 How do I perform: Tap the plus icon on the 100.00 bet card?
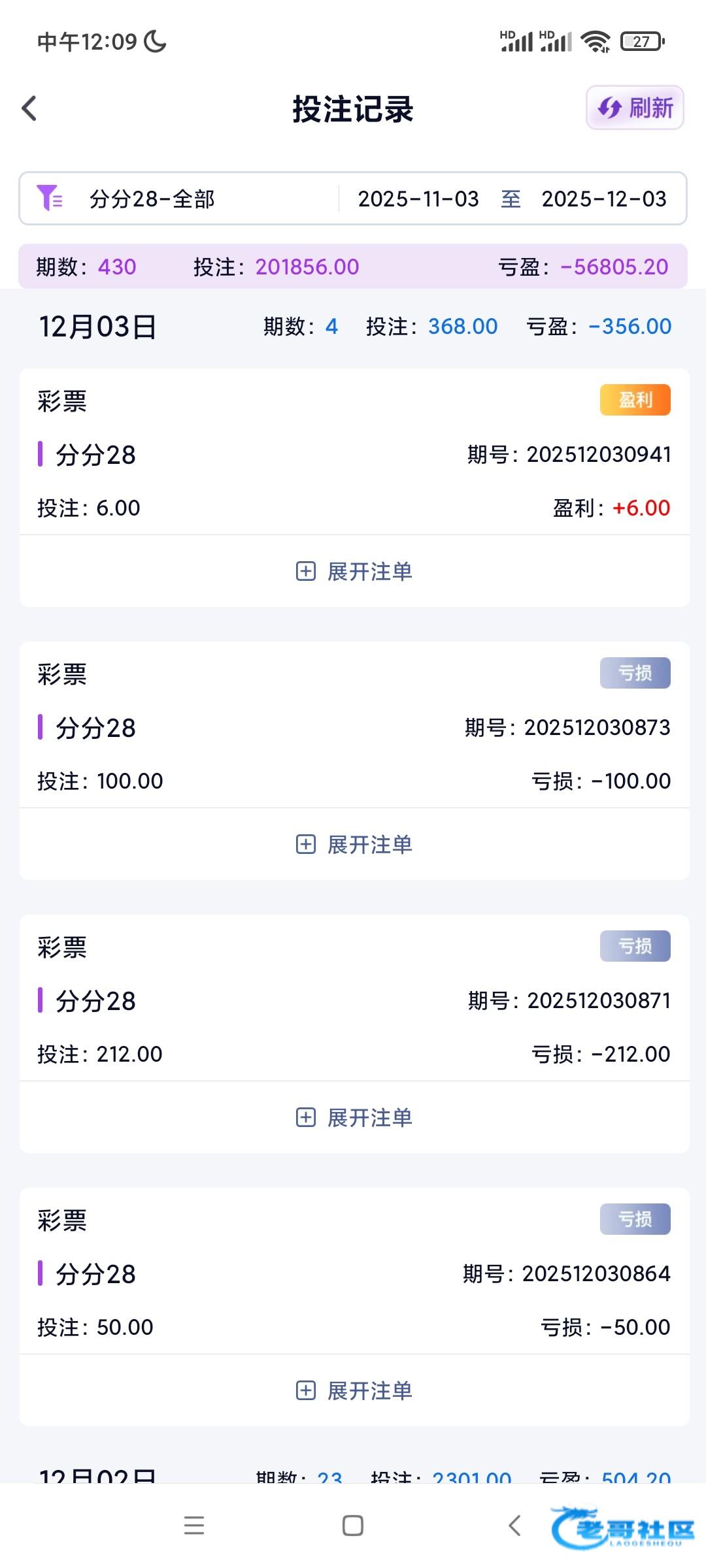(305, 845)
